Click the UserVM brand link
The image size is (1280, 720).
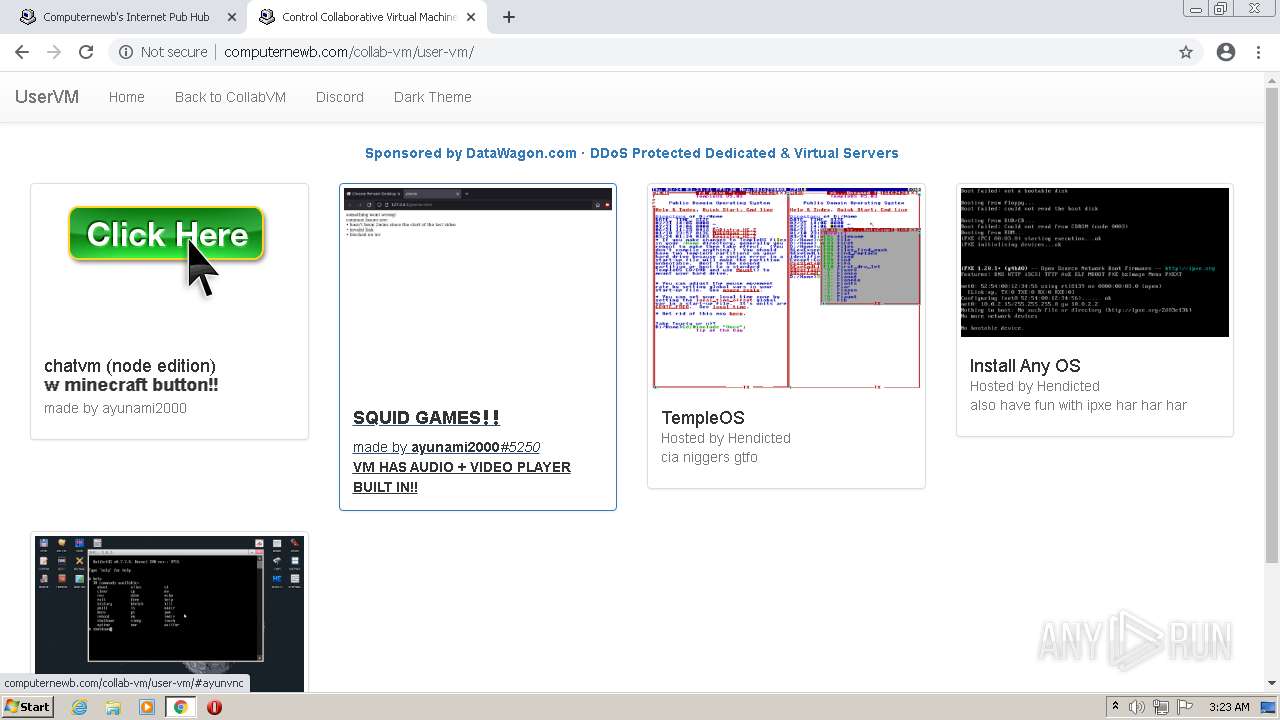point(47,97)
